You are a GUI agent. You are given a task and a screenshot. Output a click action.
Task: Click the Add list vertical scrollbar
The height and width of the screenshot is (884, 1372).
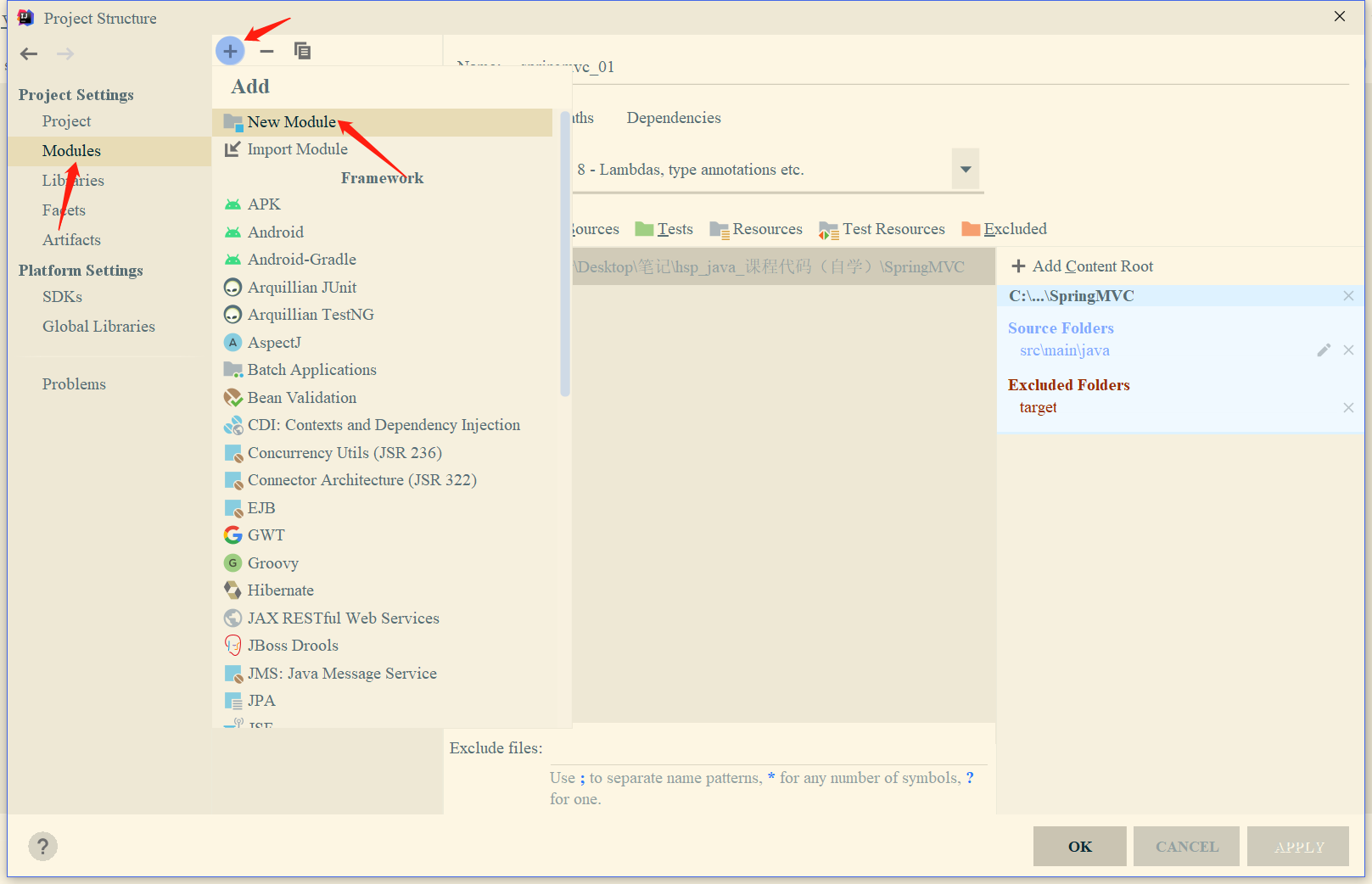click(565, 255)
